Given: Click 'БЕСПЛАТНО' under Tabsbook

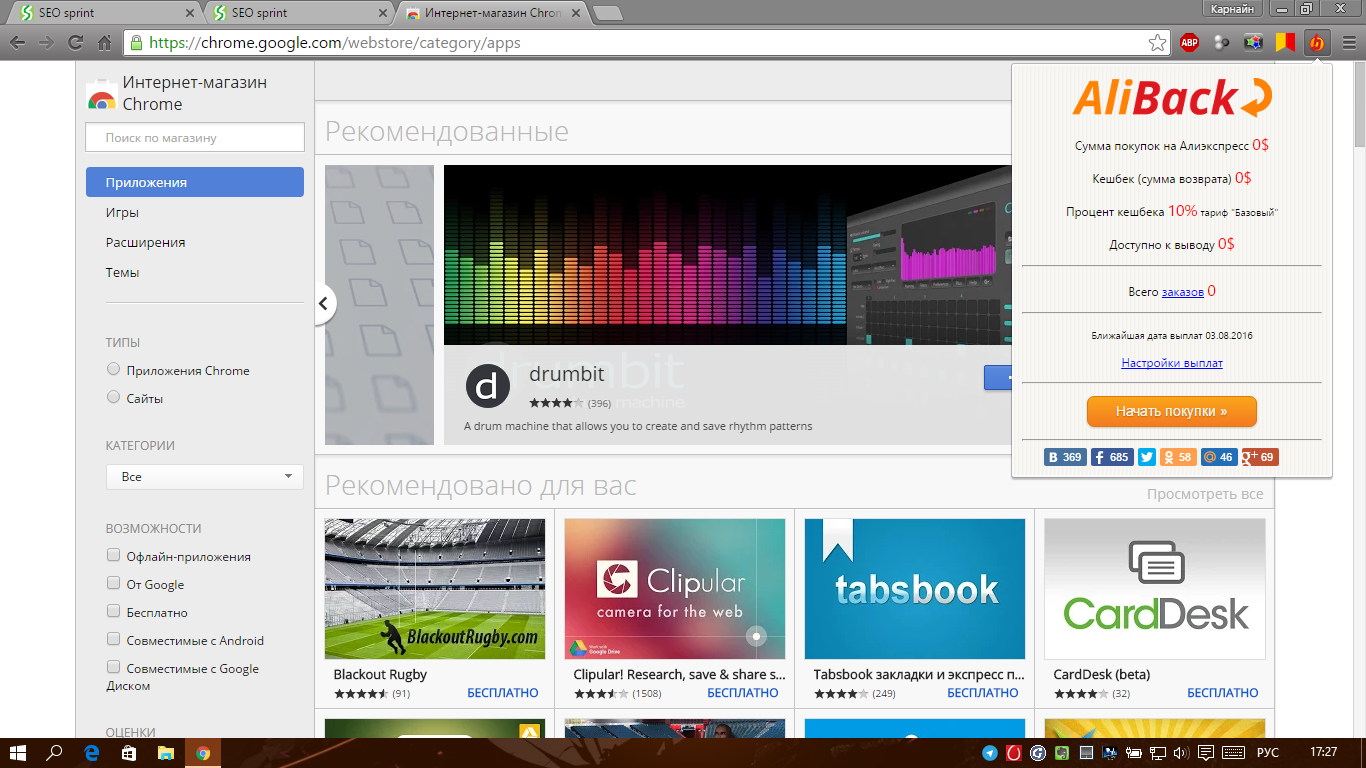Looking at the screenshot, I should [x=983, y=693].
